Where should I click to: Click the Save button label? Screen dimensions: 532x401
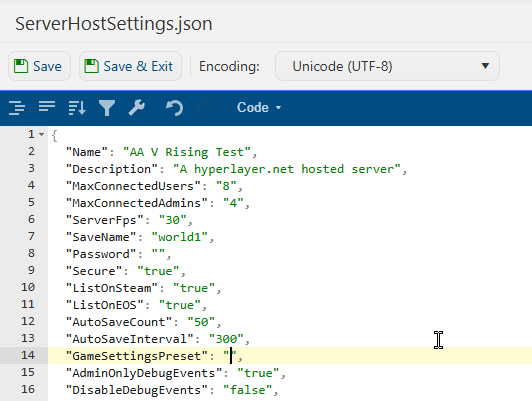pos(47,66)
